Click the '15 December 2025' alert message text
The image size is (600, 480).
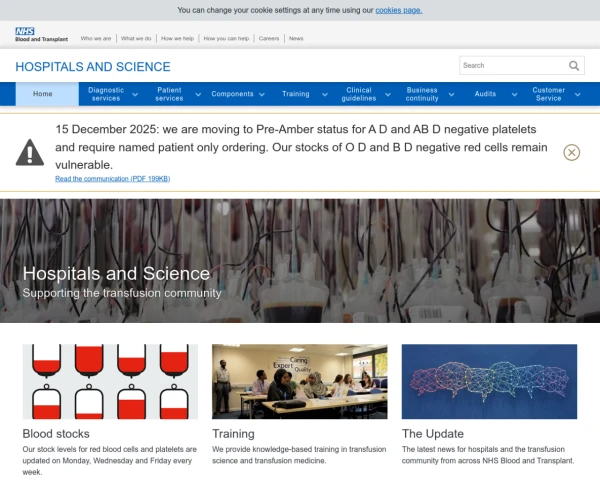coord(301,147)
